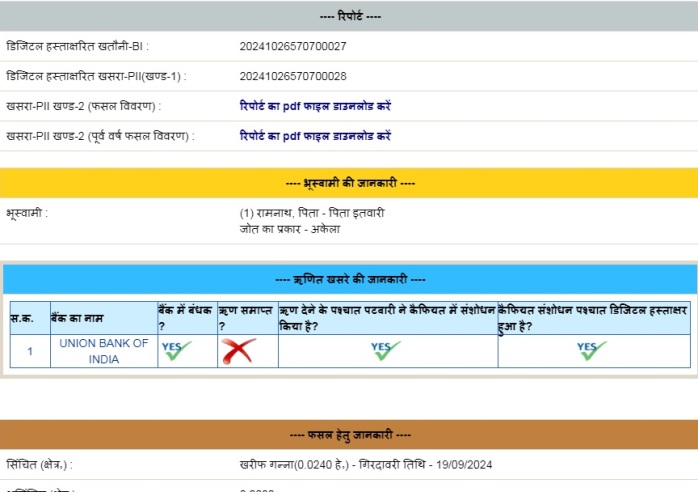Click स.क. column header

[x=30, y=318]
